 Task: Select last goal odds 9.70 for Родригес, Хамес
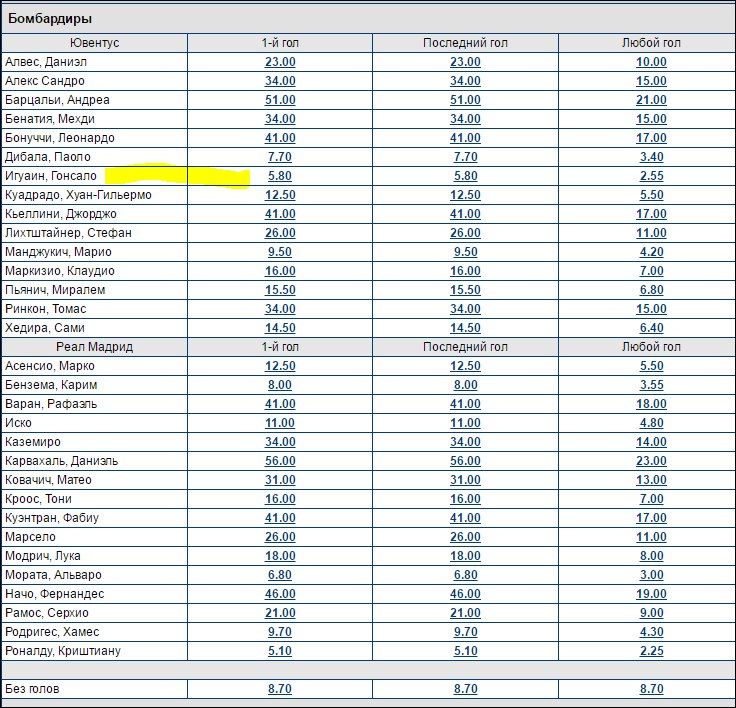[x=465, y=632]
